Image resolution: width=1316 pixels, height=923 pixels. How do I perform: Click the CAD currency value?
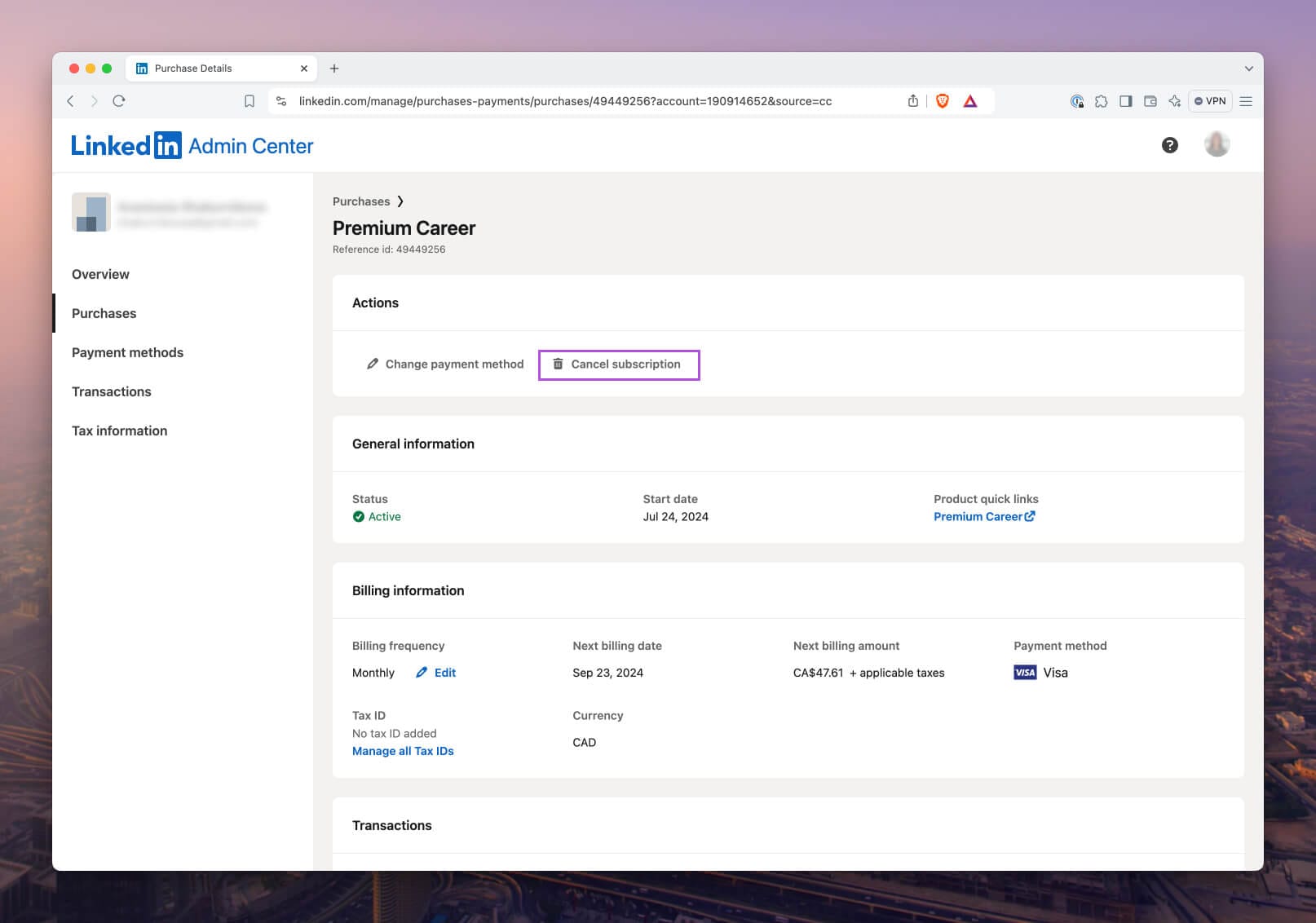(584, 743)
